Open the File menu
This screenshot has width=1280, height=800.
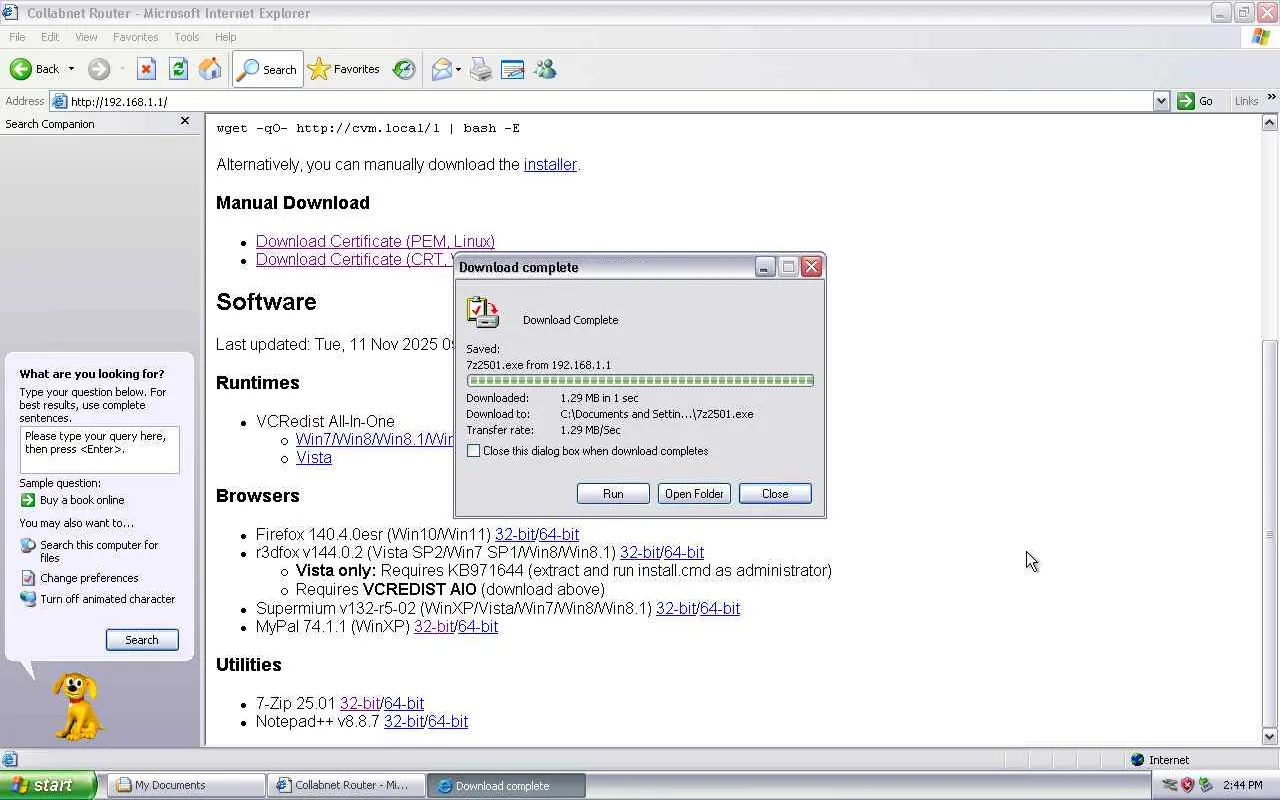click(x=17, y=37)
